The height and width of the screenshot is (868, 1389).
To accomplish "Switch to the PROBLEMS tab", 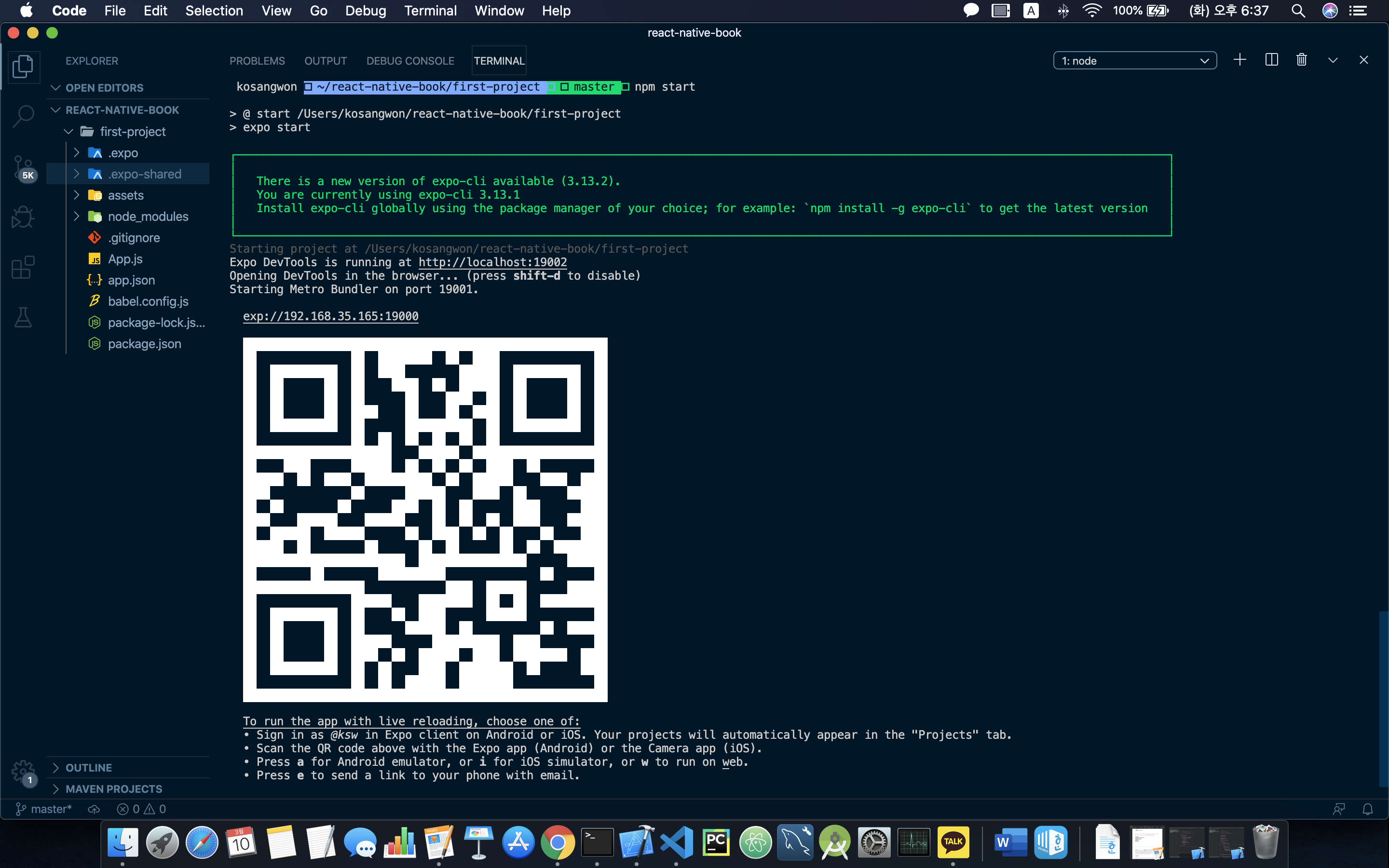I will coord(257,61).
